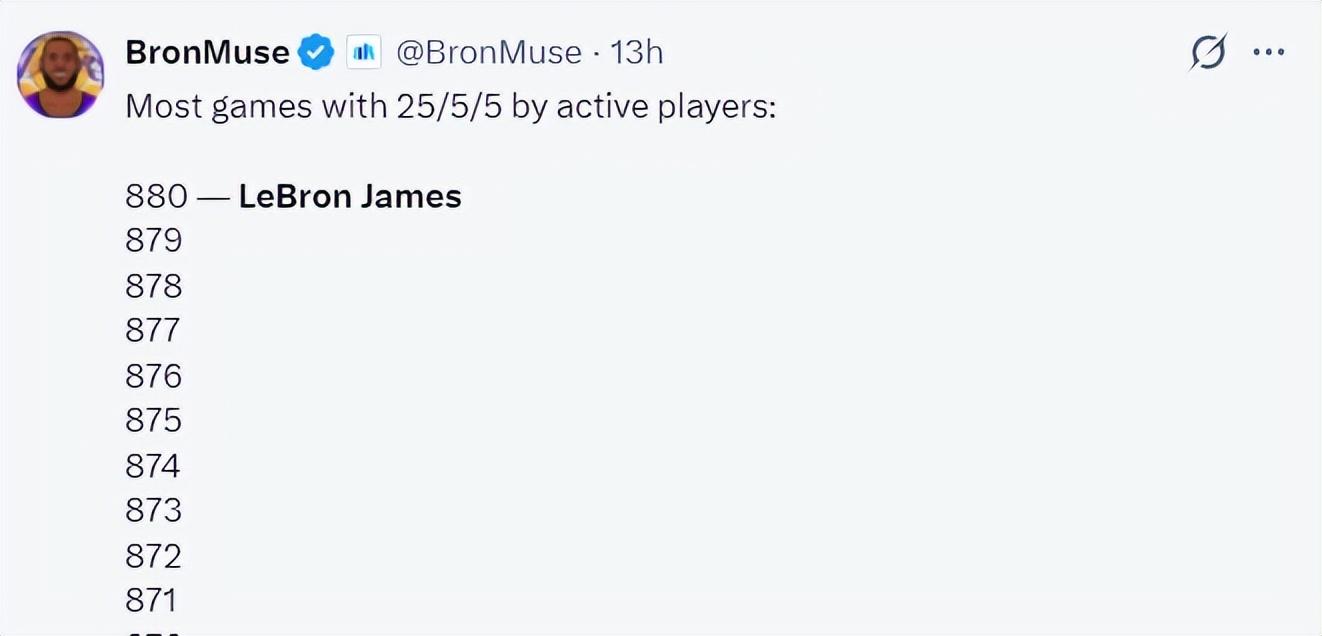Image resolution: width=1322 pixels, height=636 pixels.
Task: Select the 878 line in the tweet
Action: click(x=154, y=286)
